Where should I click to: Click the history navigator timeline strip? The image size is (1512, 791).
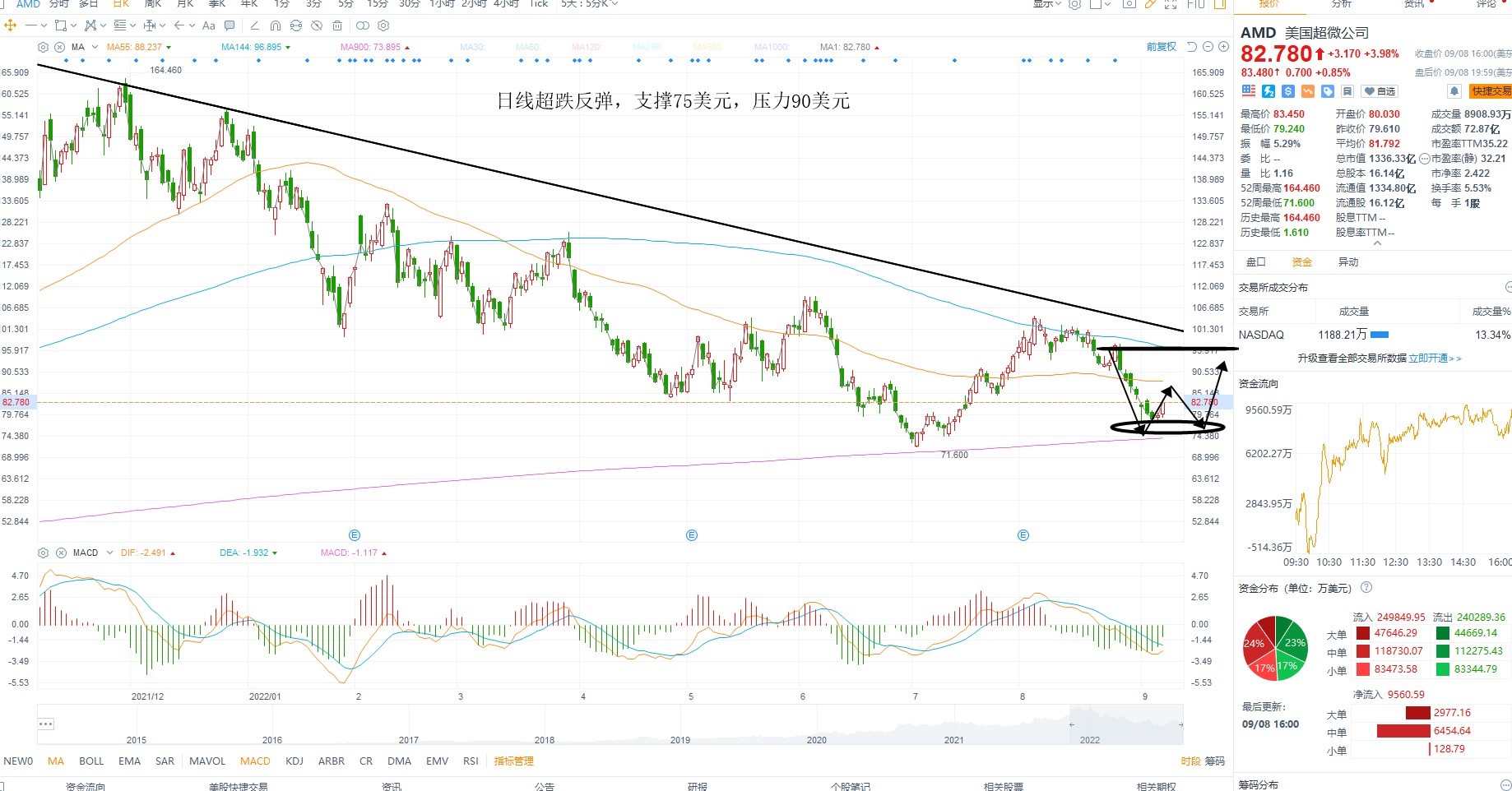pyautogui.click(x=610, y=724)
